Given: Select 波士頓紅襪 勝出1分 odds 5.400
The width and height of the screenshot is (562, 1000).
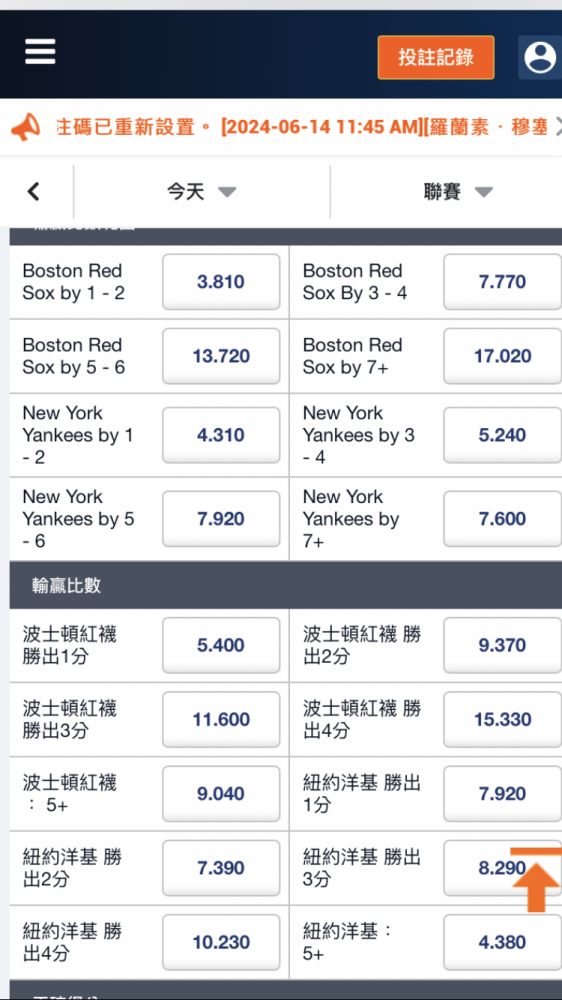Looking at the screenshot, I should point(221,645).
